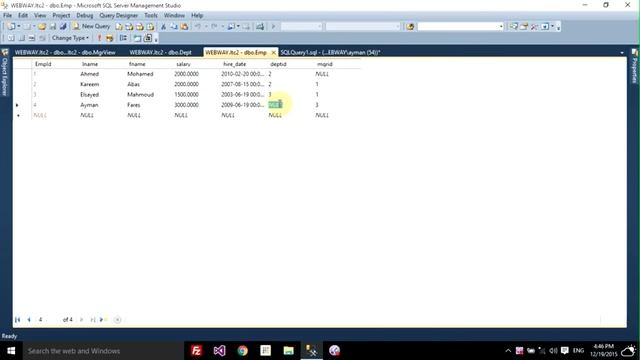Click the EmpId column header
Viewport: 640px width, 360px height.
click(x=43, y=64)
